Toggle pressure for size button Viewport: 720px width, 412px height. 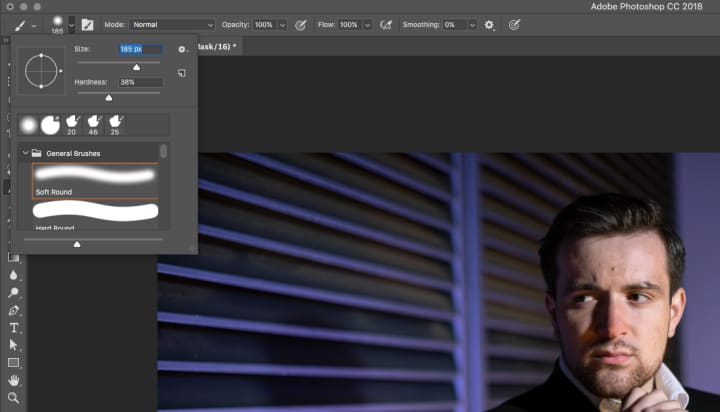coord(514,24)
